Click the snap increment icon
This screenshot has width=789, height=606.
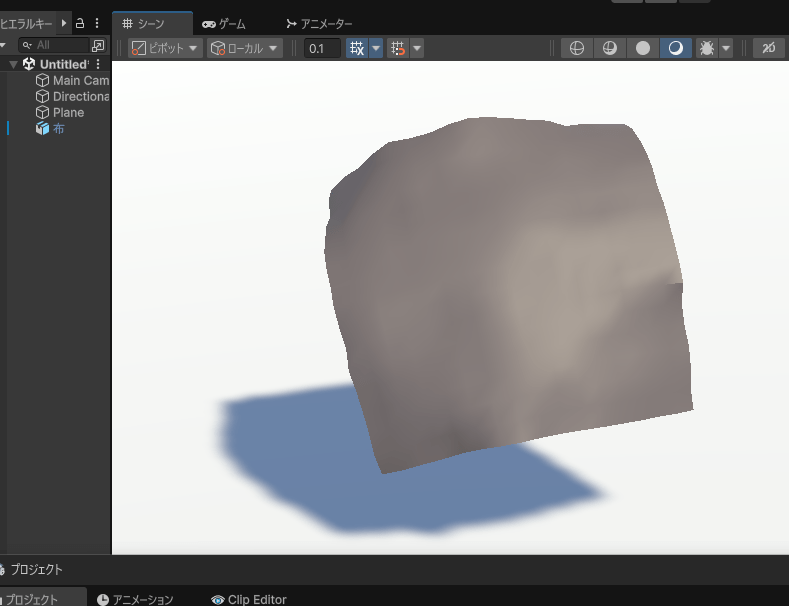pos(398,48)
